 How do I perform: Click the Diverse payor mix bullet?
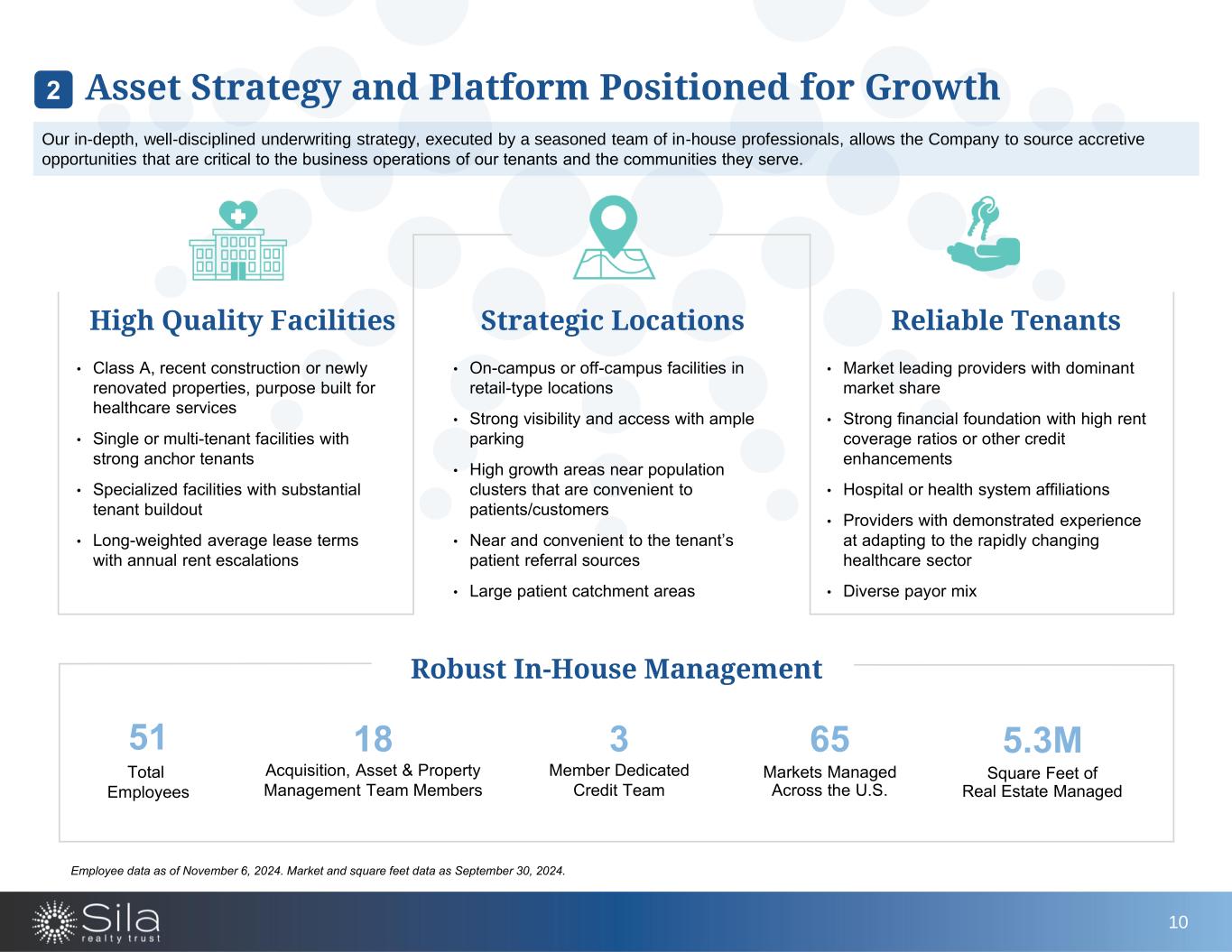pos(909,591)
